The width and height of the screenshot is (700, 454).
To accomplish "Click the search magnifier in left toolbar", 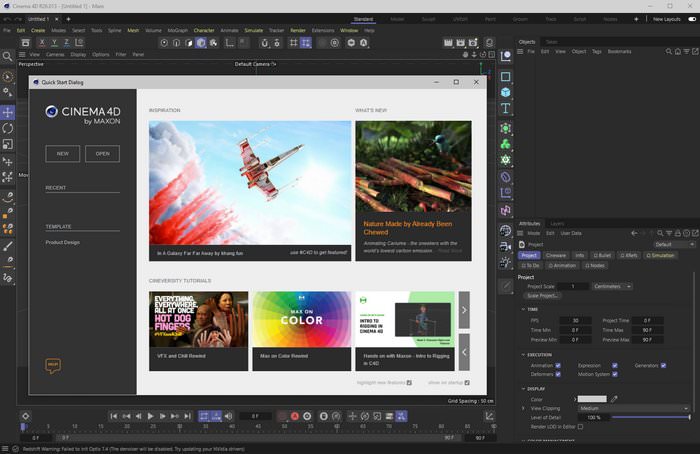I will [8, 77].
